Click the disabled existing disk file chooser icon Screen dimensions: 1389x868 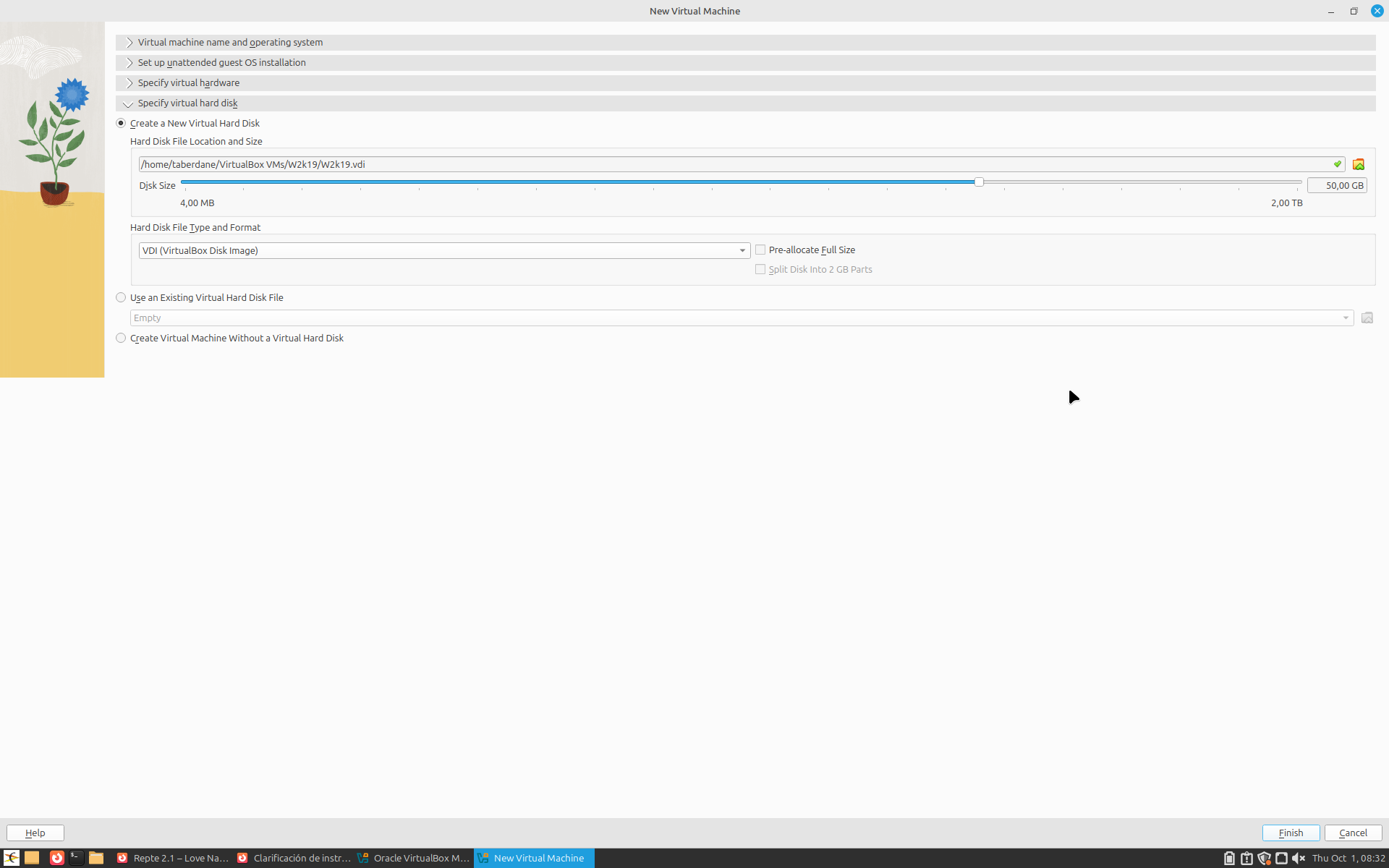tap(1367, 318)
